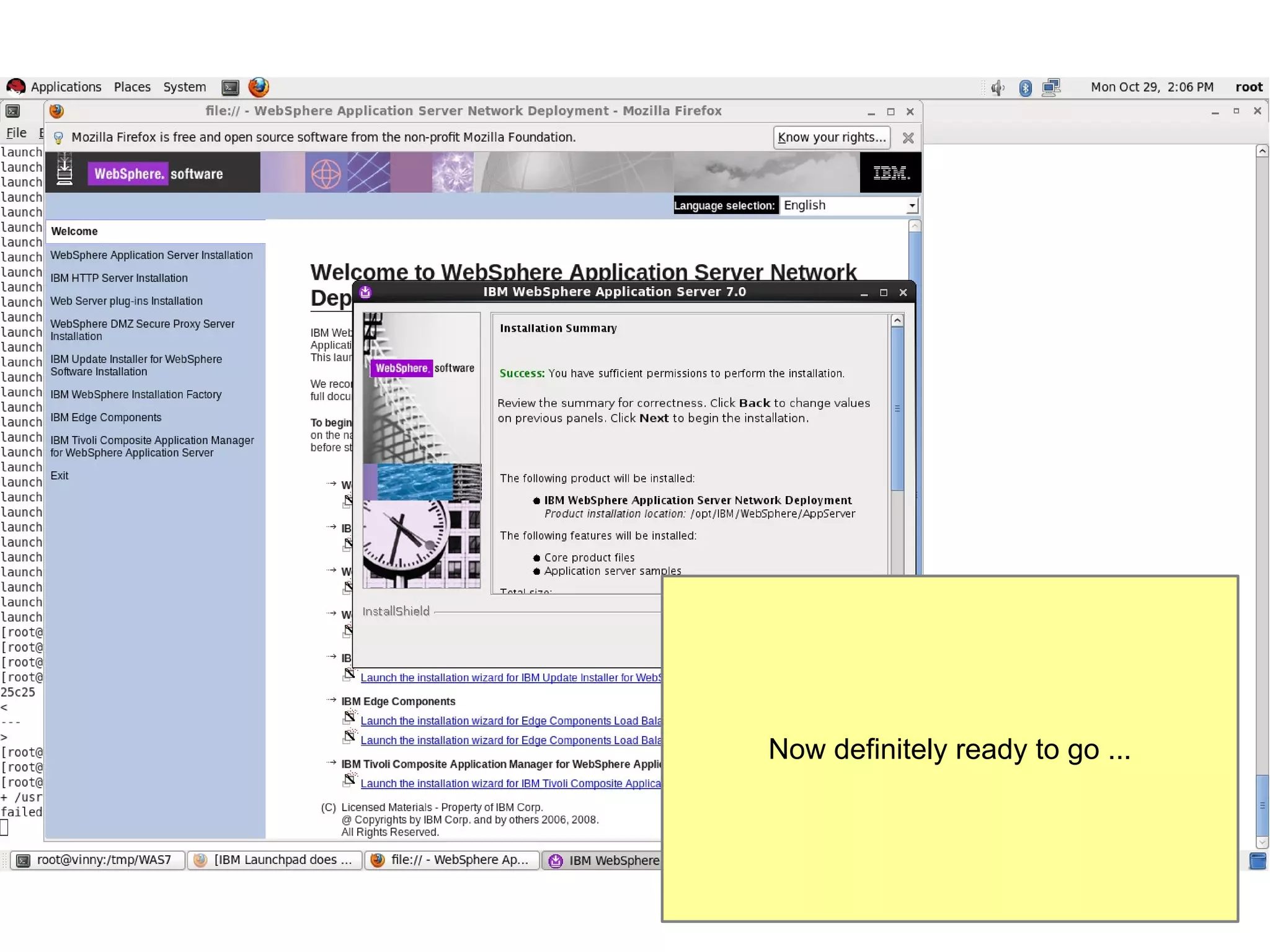Screen dimensions: 1270x952
Task: Select IBM Edge Components in the sidebar
Action: pos(105,417)
